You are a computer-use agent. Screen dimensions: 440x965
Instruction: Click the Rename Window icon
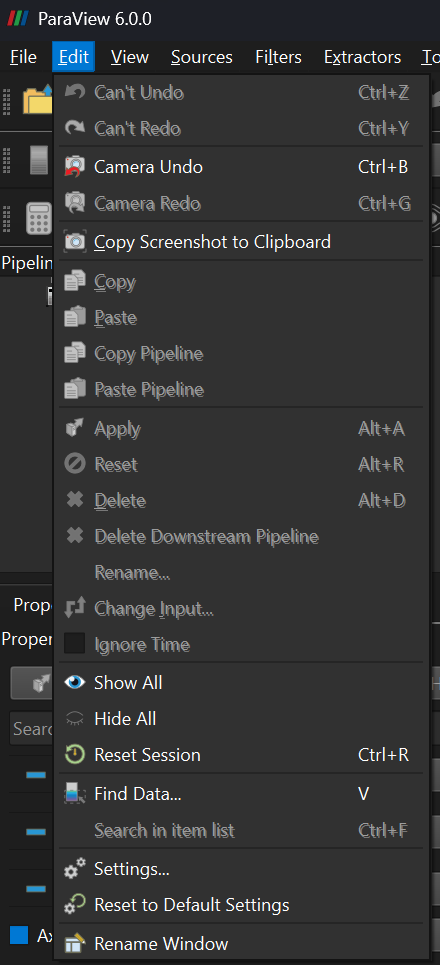coord(75,943)
